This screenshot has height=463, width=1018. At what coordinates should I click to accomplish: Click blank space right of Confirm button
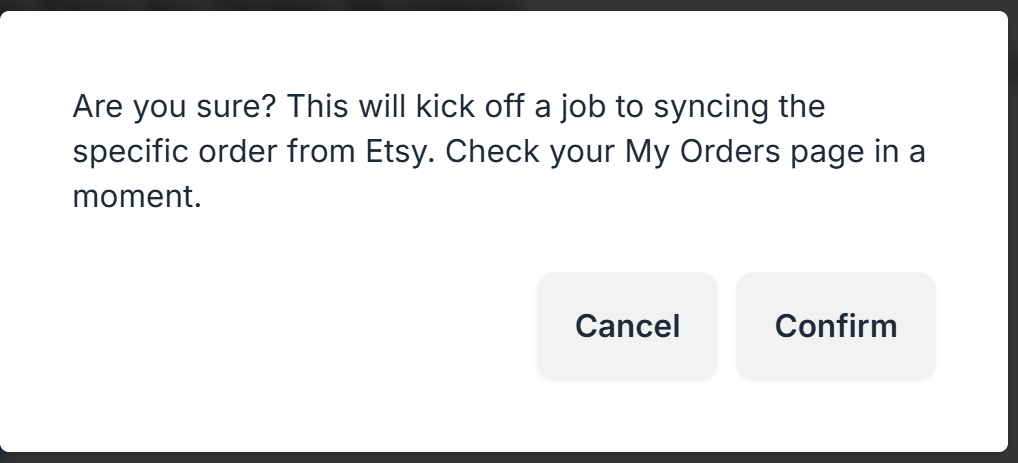[970, 326]
